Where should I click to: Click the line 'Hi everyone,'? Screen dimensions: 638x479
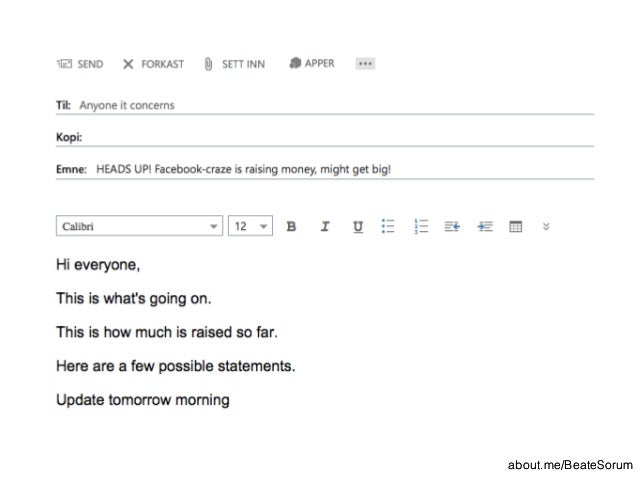(98, 265)
